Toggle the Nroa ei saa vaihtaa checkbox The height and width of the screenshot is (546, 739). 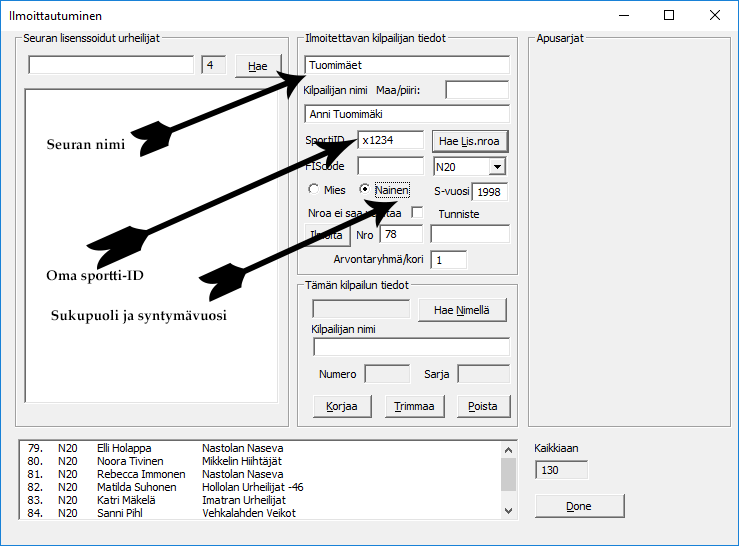coord(417,213)
